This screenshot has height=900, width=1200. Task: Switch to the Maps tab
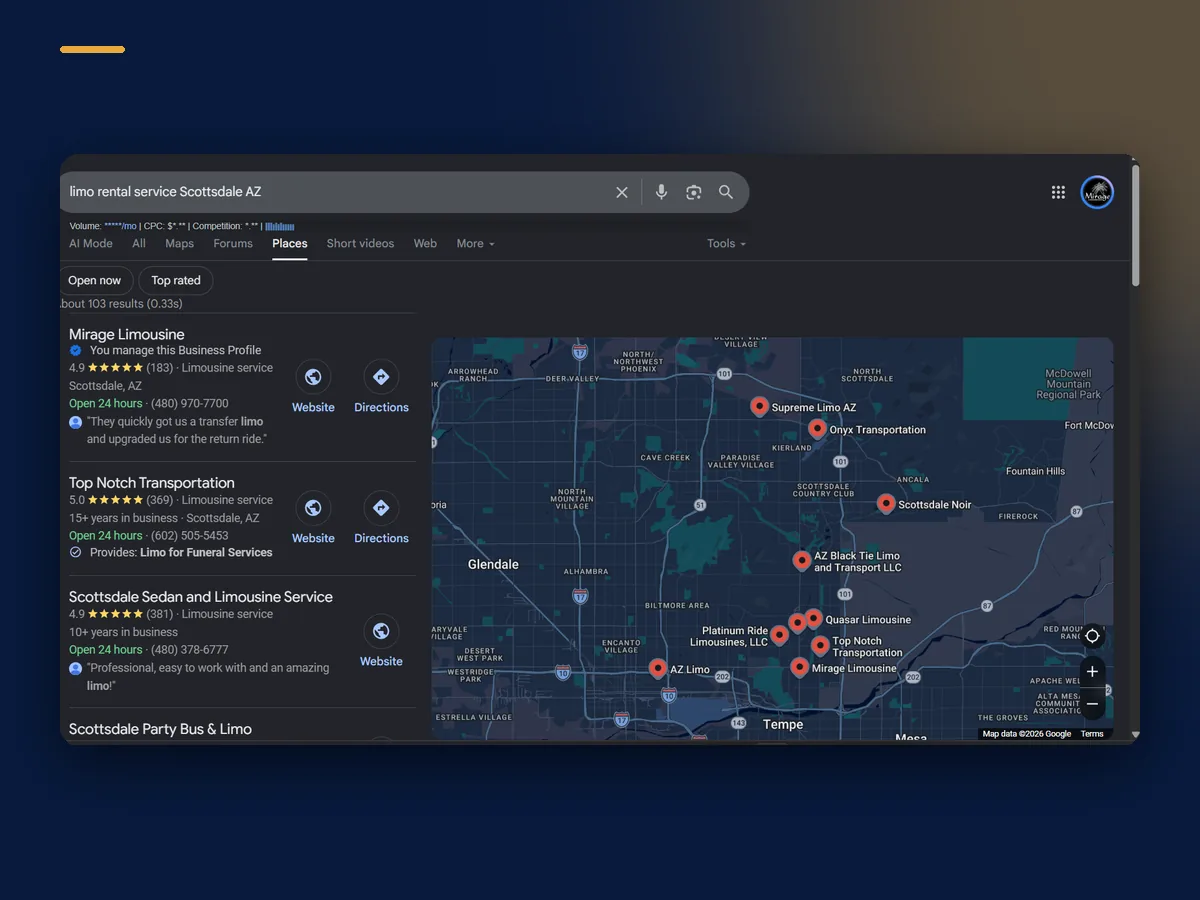click(180, 244)
